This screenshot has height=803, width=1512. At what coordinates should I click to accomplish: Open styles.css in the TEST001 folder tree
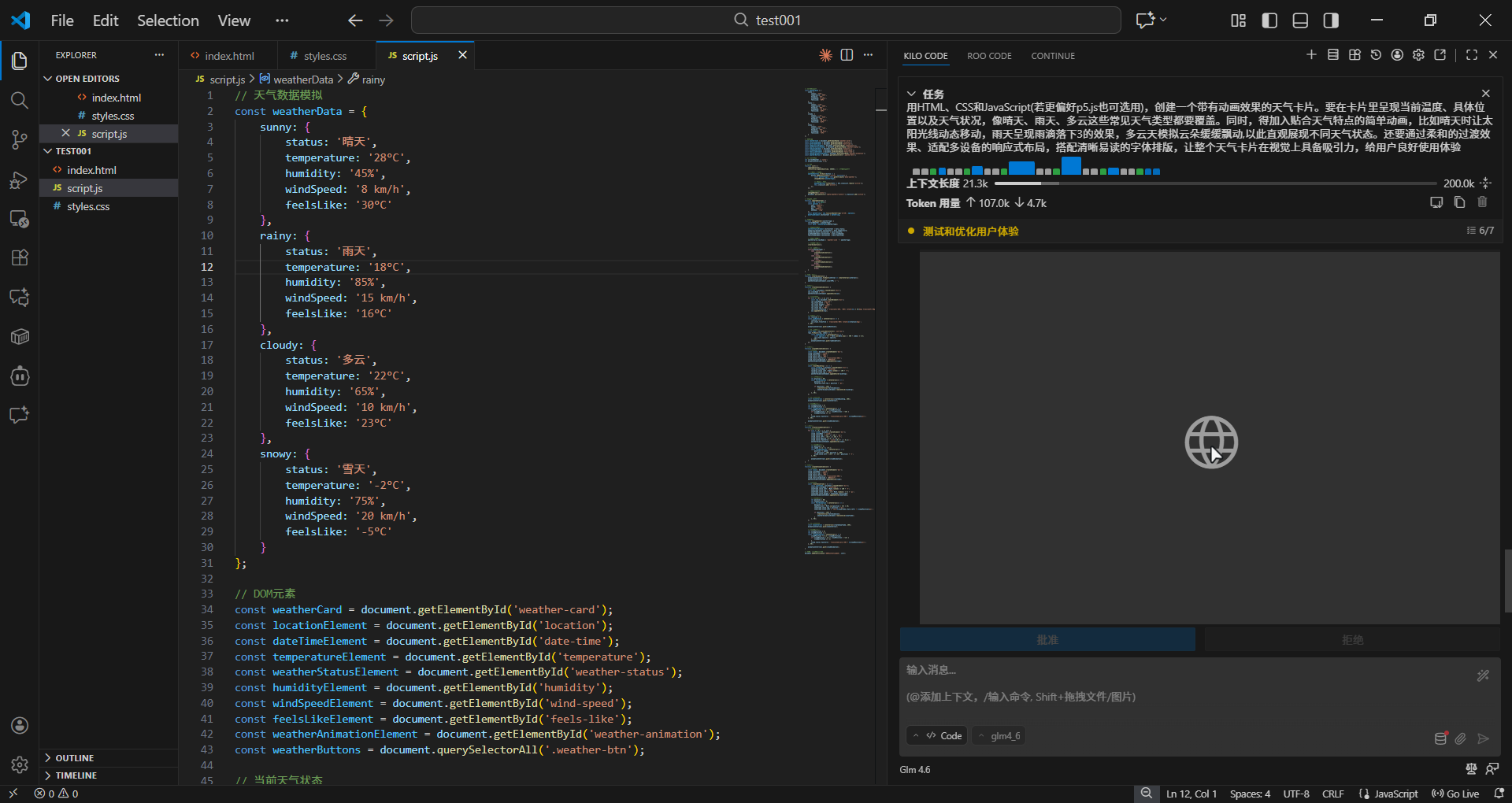pyautogui.click(x=88, y=206)
